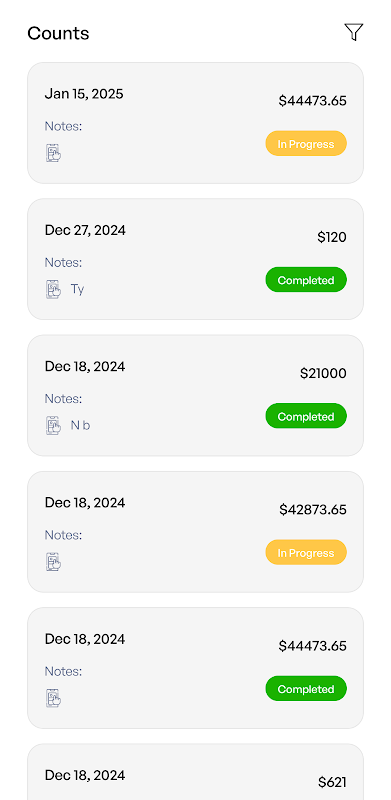
Task: Click the "N b" note text
Action: coord(80,425)
